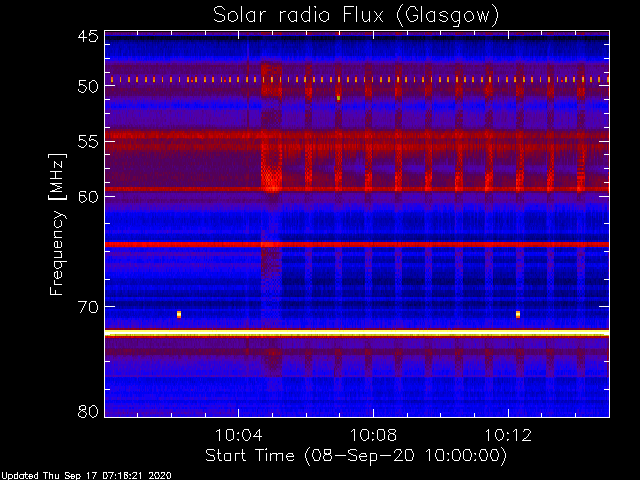Screen dimensions: 640x480
Task: Click the 'Start Time (08-Sep-20 10:00:00)' label
Action: pyautogui.click(x=356, y=456)
